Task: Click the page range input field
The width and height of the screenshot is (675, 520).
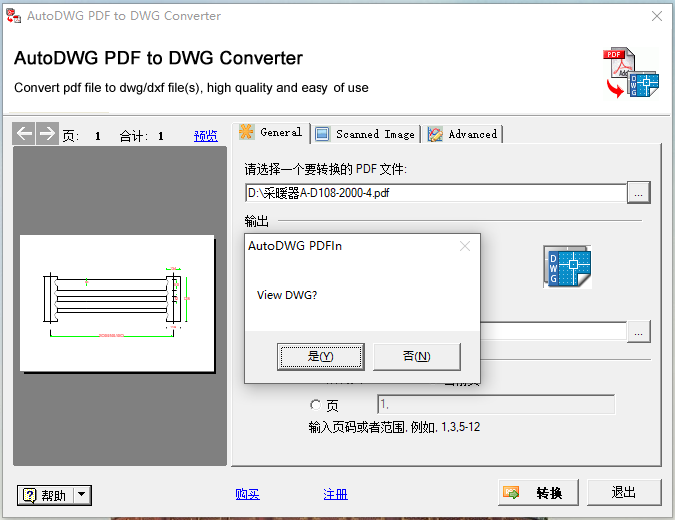Action: click(x=496, y=405)
